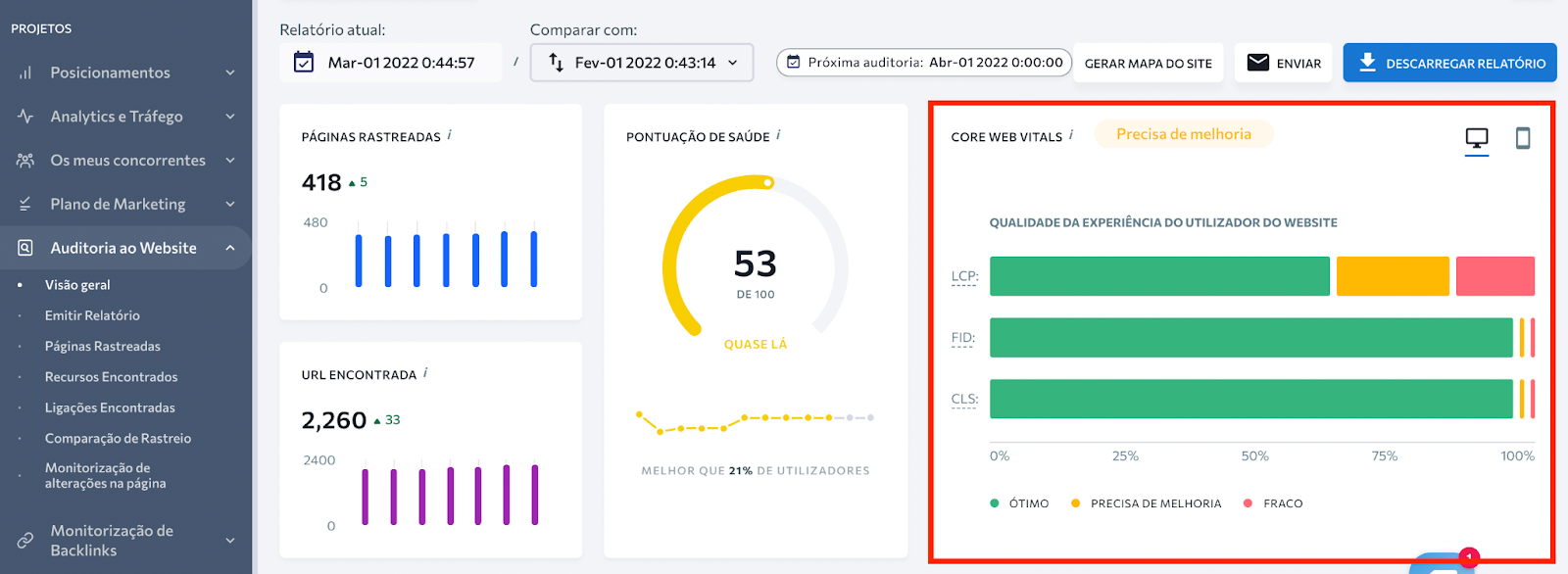Click the URL Encontrada value 2,260
The image size is (1568, 574).
point(334,420)
